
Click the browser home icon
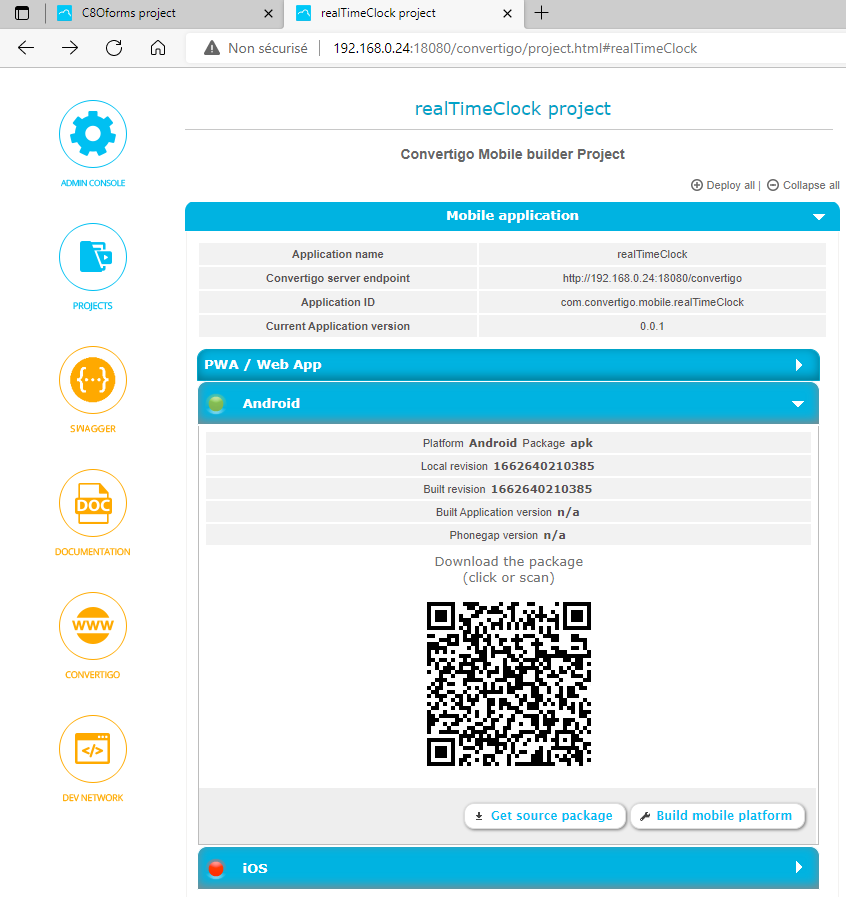tap(157, 48)
